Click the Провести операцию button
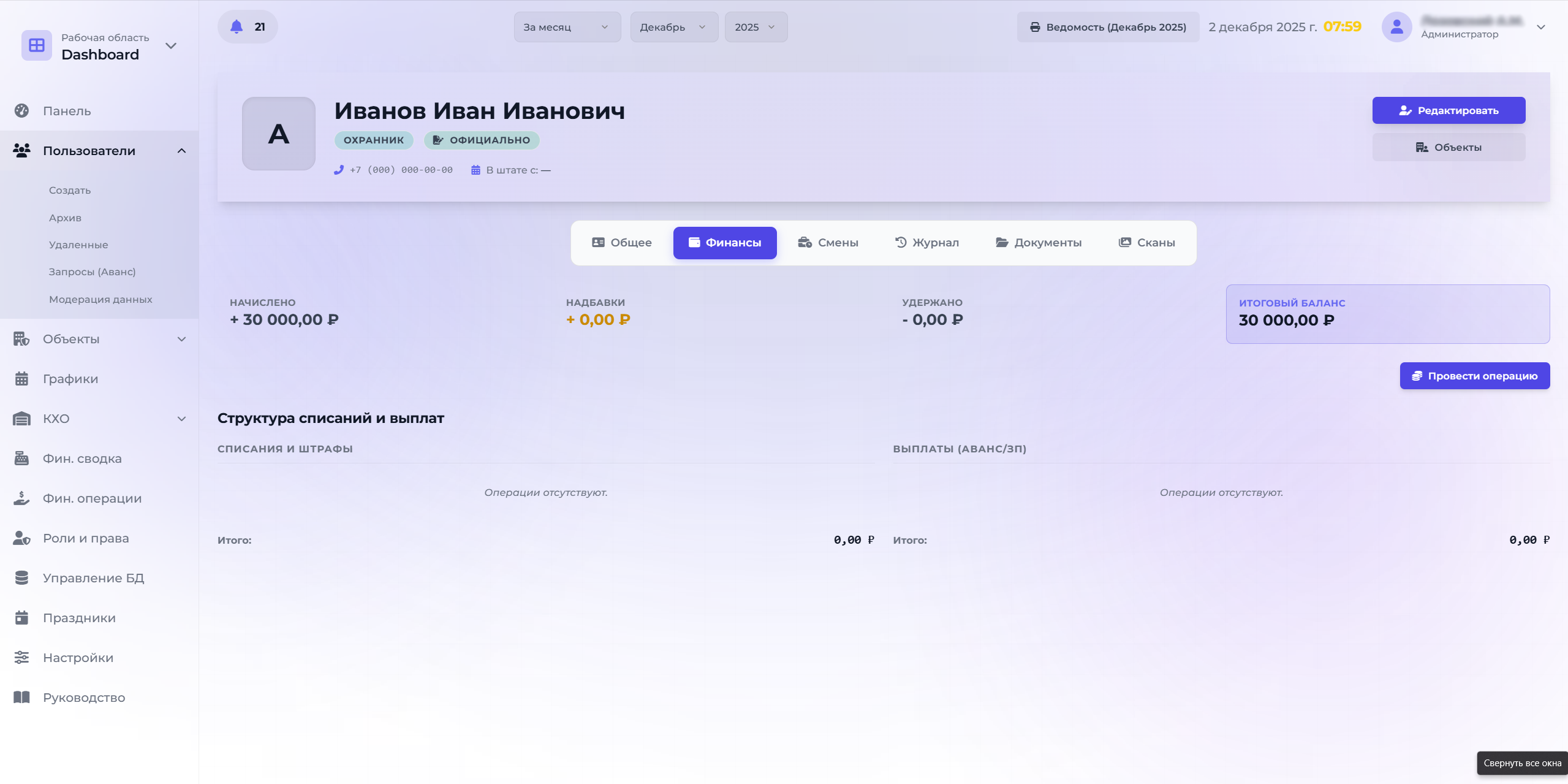1568x784 pixels. 1474,376
